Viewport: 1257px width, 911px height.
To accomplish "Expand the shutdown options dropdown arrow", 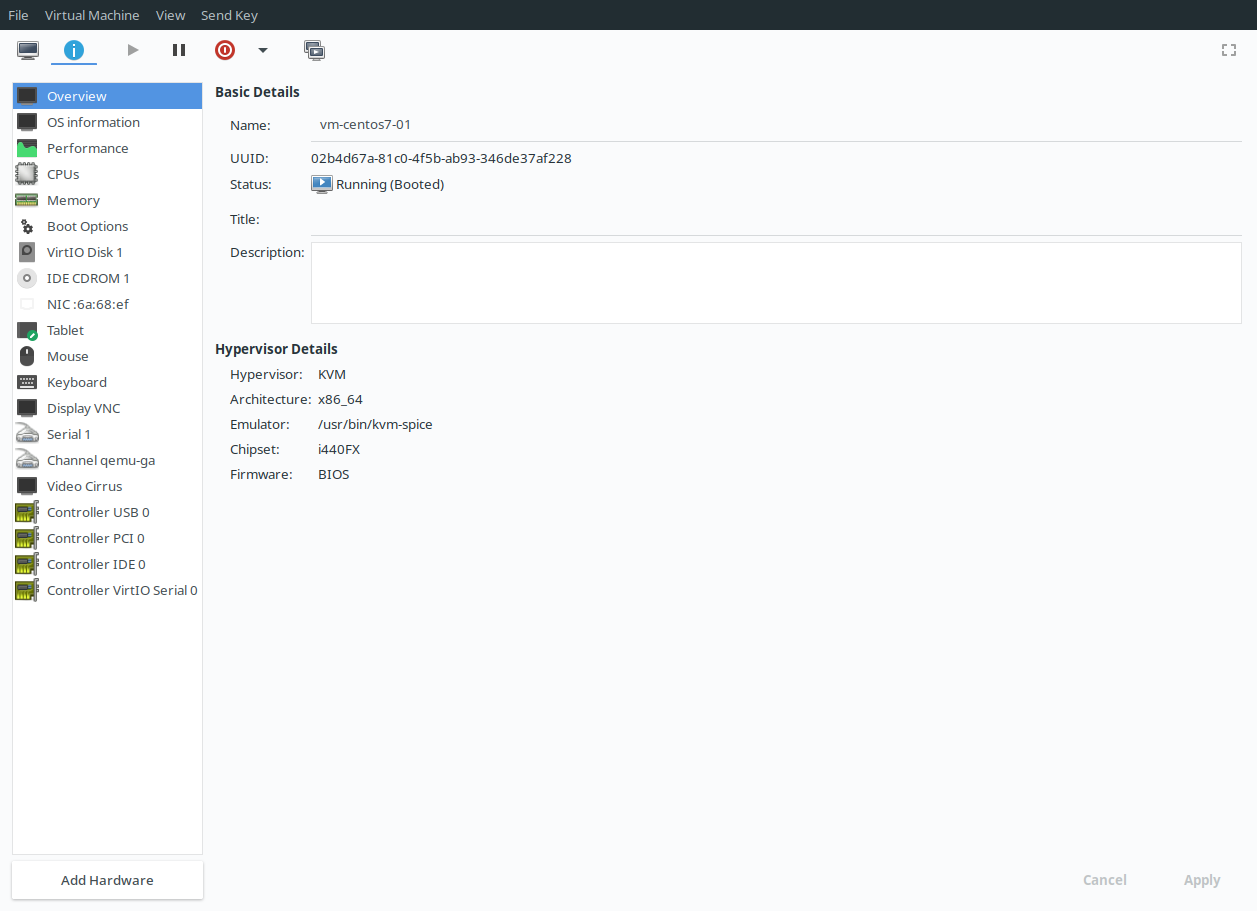I will [263, 50].
